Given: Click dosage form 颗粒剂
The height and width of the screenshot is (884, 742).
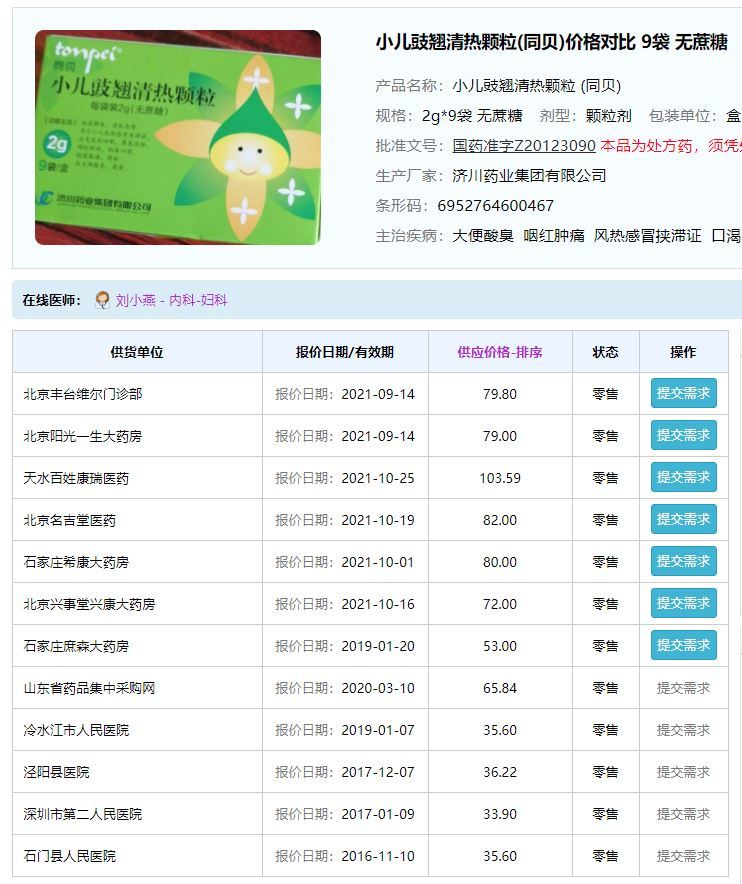Looking at the screenshot, I should tap(608, 116).
